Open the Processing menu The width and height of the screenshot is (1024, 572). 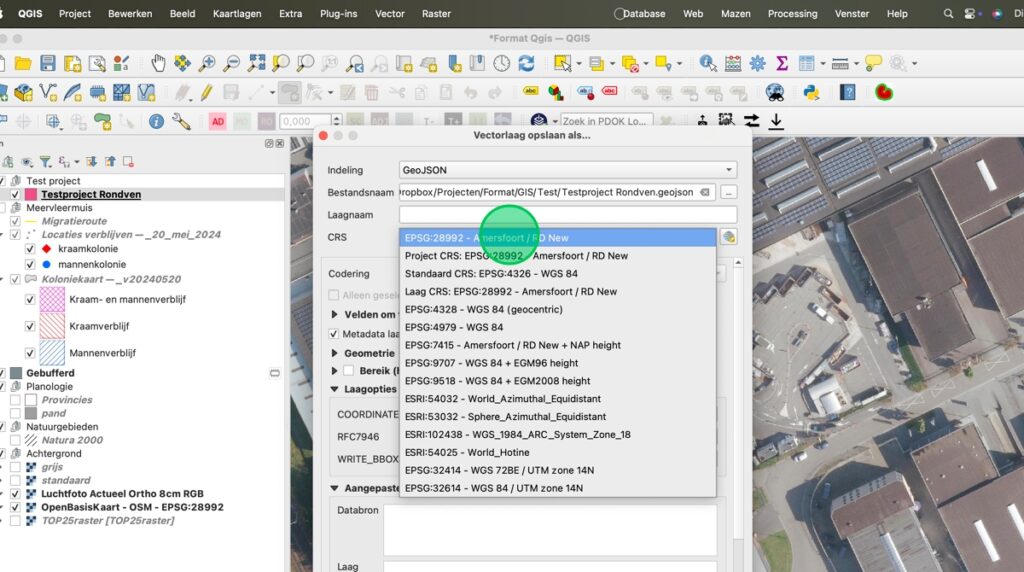(792, 14)
